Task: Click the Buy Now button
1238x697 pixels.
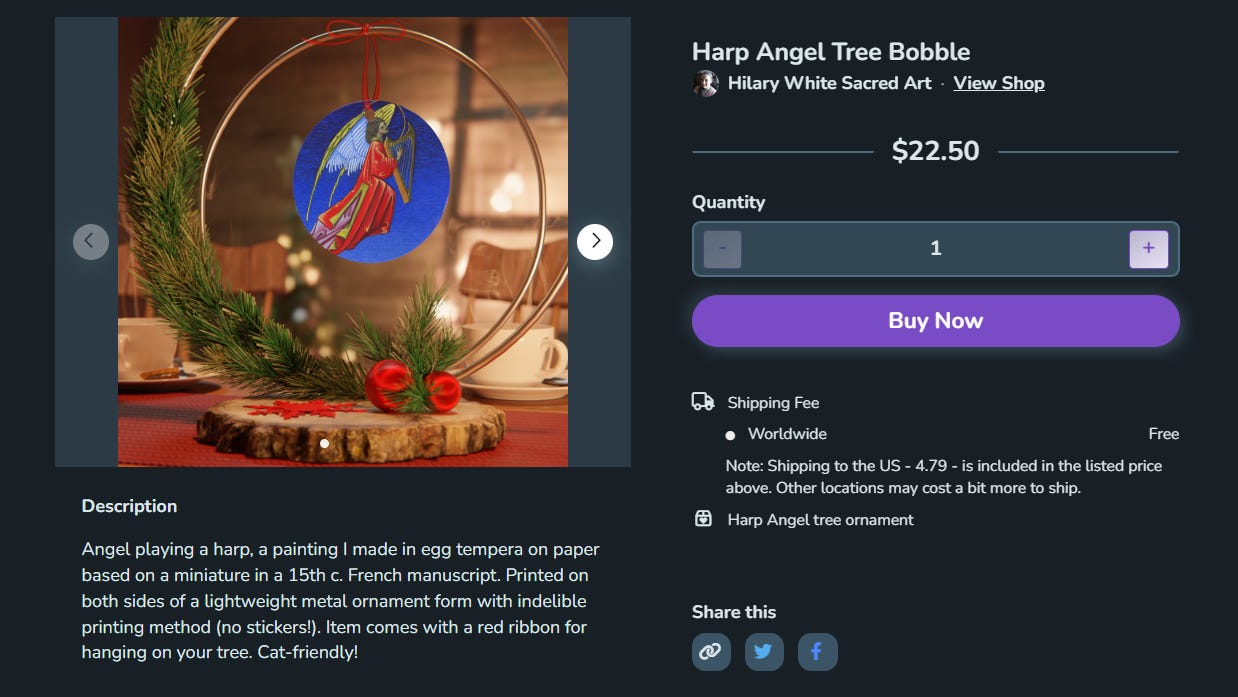Action: 935,321
